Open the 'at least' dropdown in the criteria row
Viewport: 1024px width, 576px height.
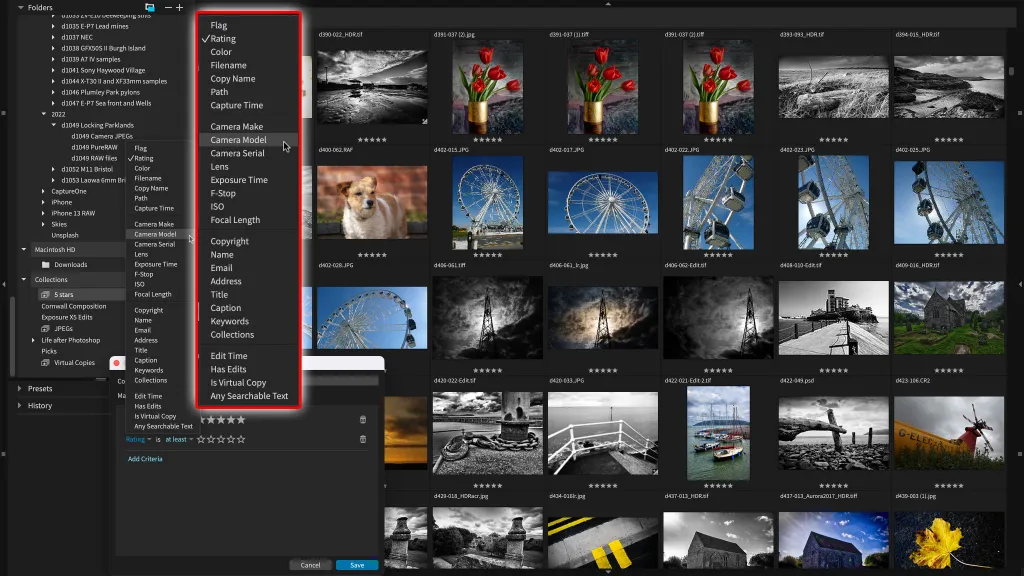(x=178, y=439)
